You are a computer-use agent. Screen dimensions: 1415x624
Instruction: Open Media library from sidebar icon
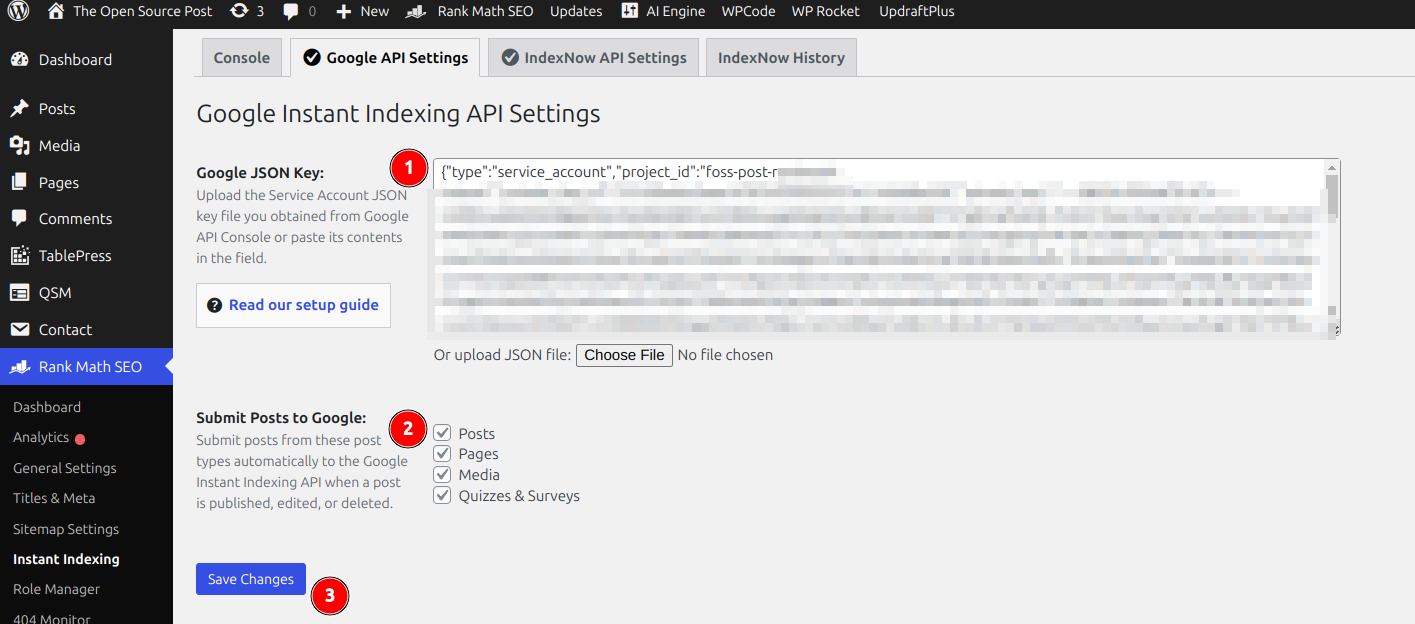coord(19,145)
